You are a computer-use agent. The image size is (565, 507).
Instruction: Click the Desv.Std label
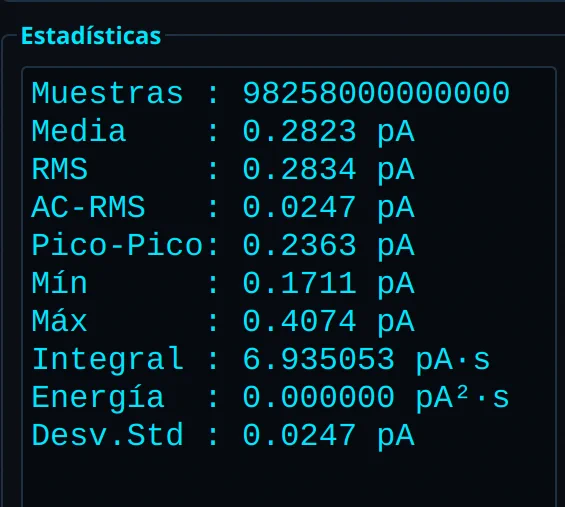pyautogui.click(x=107, y=436)
